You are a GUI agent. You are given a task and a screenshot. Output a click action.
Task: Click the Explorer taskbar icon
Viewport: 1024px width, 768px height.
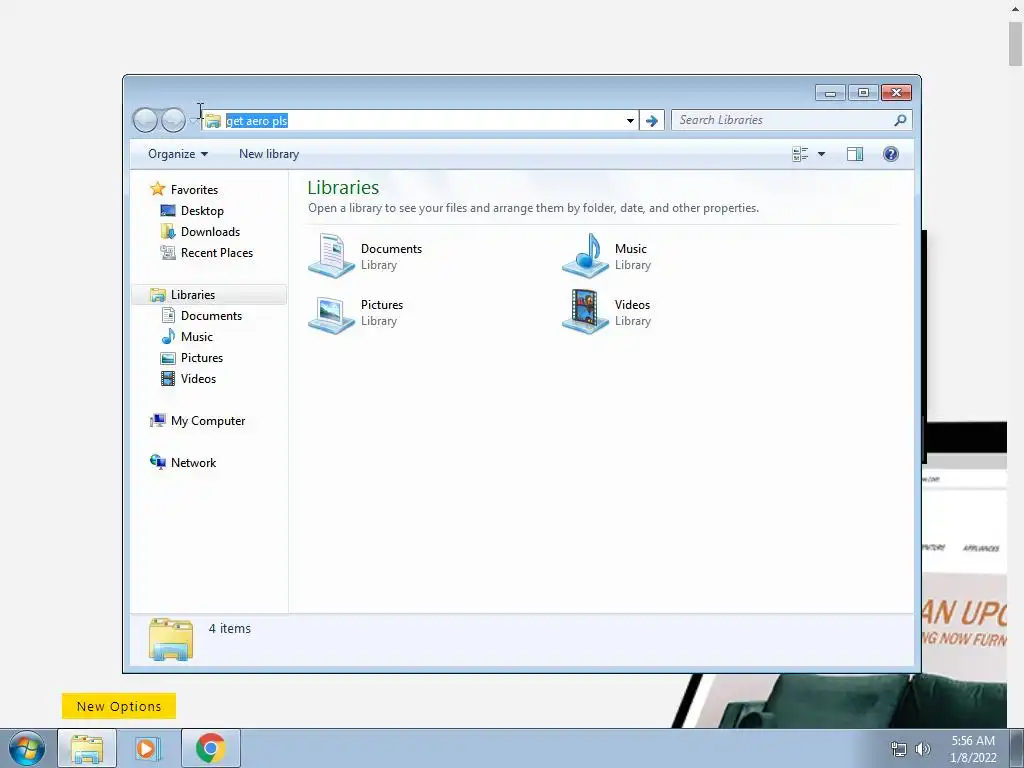point(87,748)
